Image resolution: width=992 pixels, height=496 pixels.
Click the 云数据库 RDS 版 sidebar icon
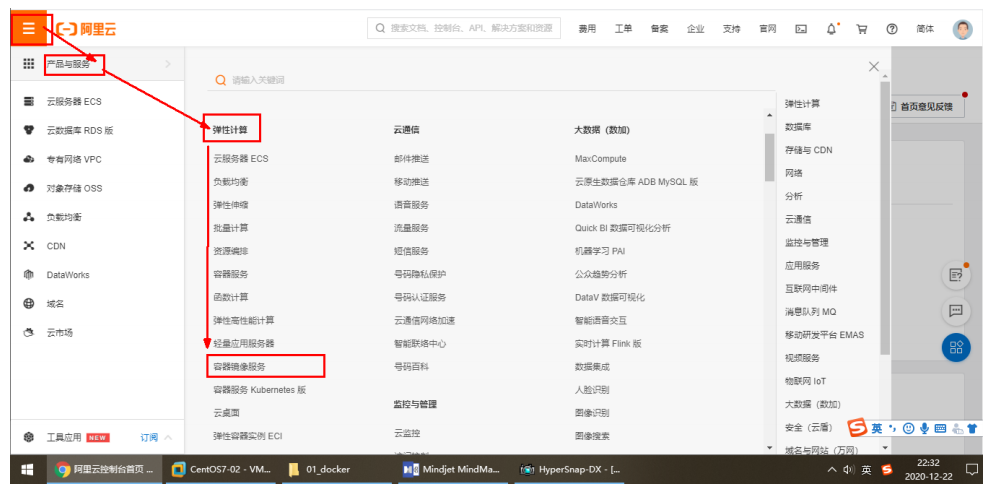click(x=28, y=130)
